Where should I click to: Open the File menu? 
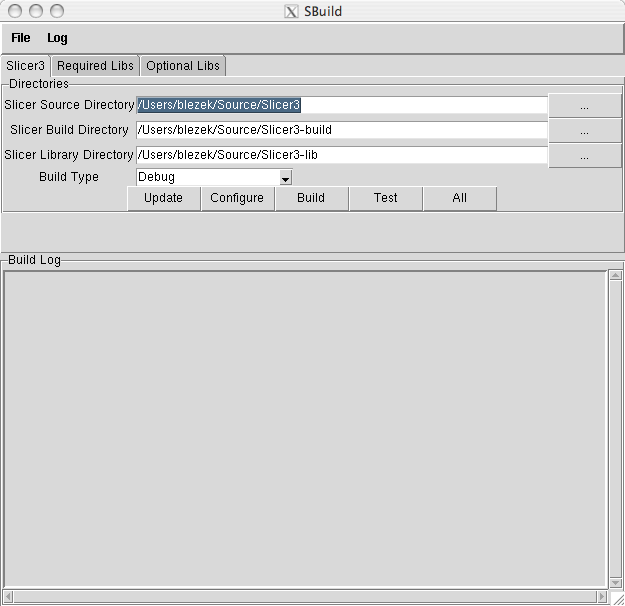[x=21, y=38]
